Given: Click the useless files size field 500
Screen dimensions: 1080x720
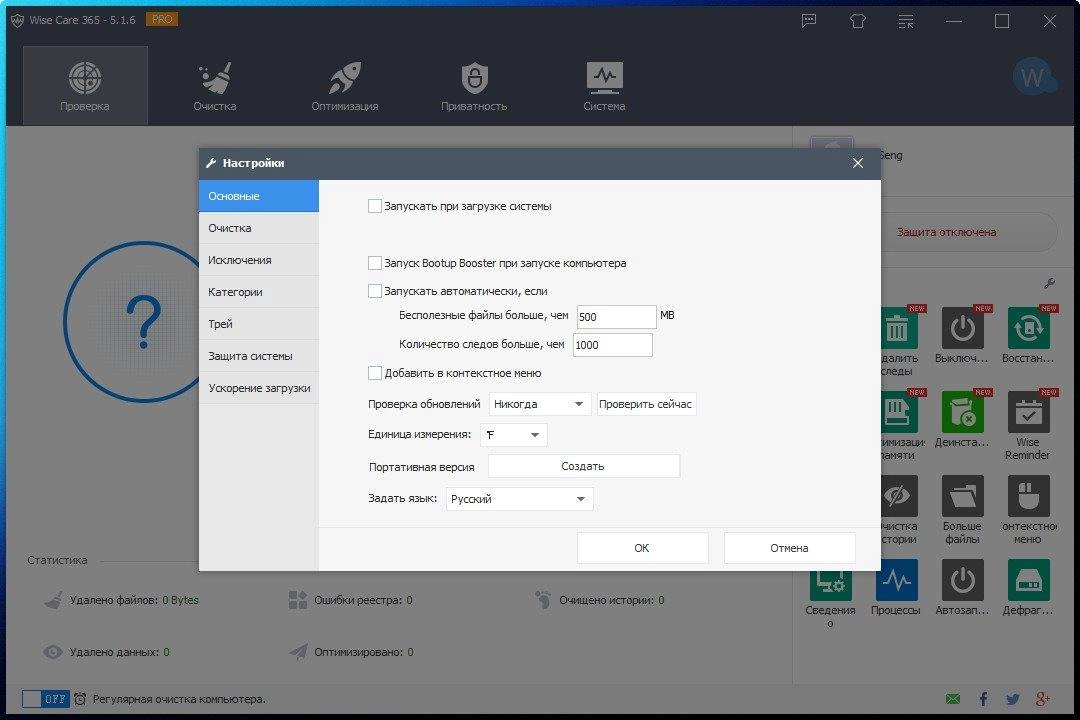Looking at the screenshot, I should pyautogui.click(x=616, y=317).
